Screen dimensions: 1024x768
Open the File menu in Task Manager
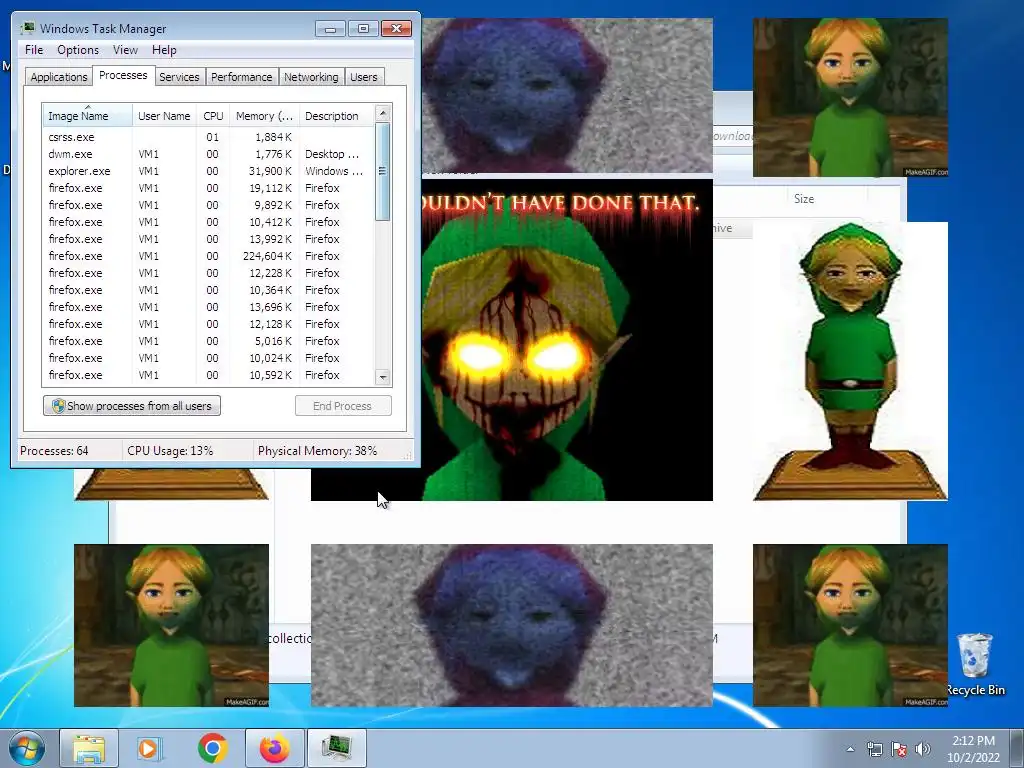click(34, 50)
